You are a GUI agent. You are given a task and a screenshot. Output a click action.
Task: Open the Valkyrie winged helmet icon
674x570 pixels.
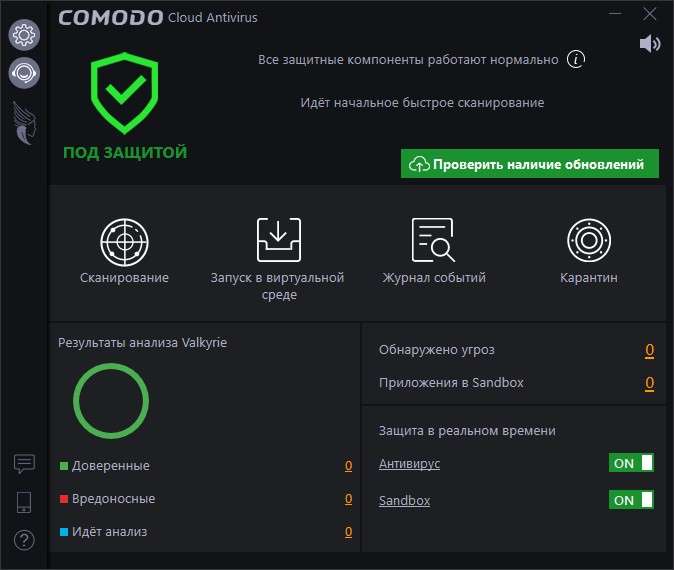(x=24, y=123)
